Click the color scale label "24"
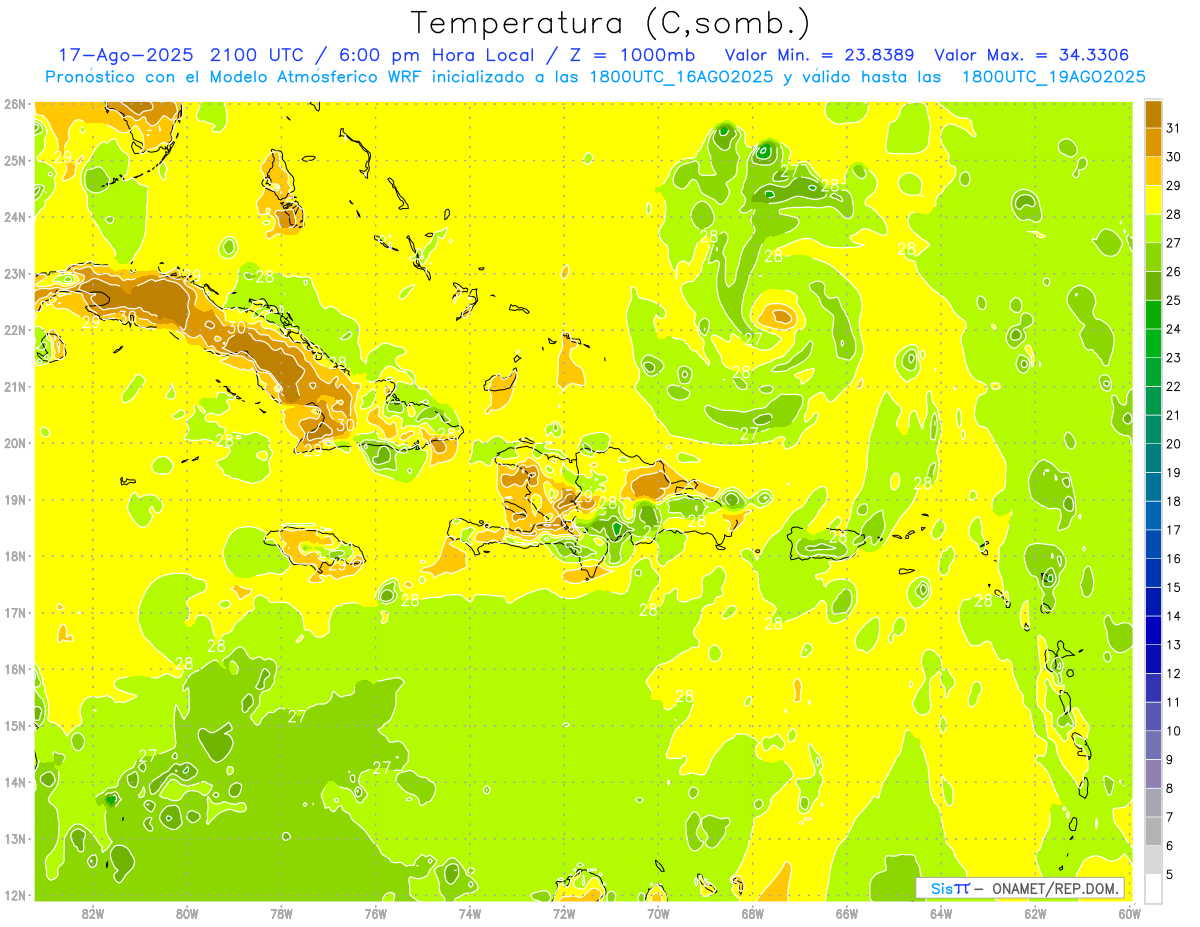Viewport: 1200px width, 927px height. point(1174,329)
